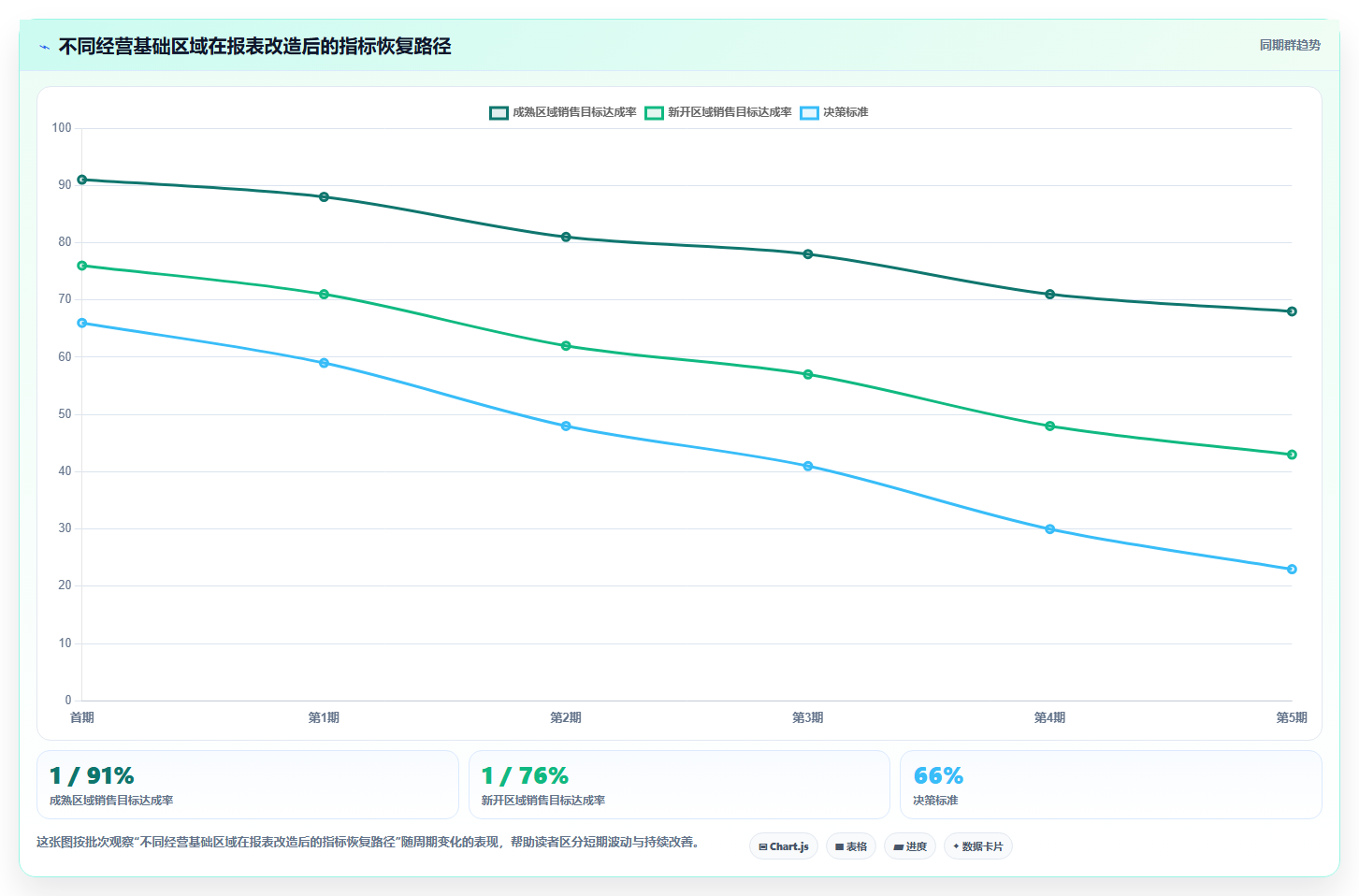Click the 第2期 x-axis label

(x=566, y=717)
